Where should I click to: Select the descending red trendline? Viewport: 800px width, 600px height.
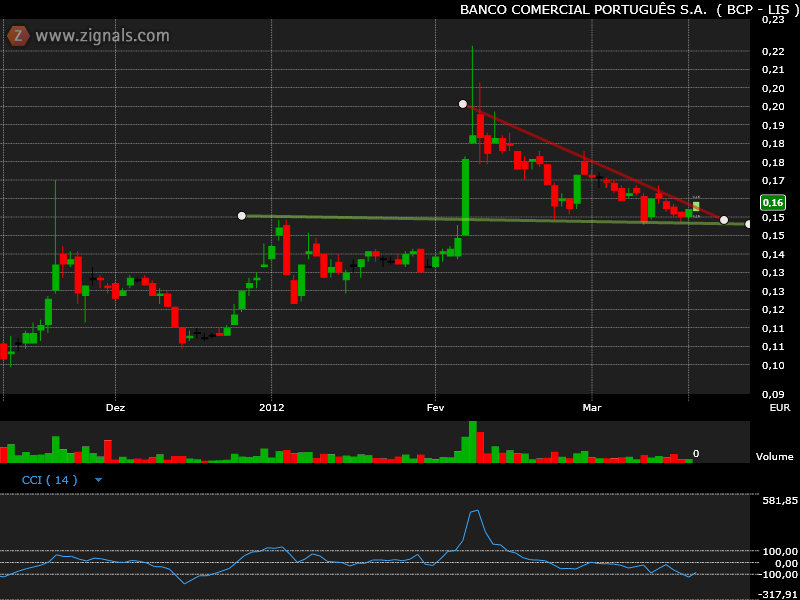coord(593,162)
